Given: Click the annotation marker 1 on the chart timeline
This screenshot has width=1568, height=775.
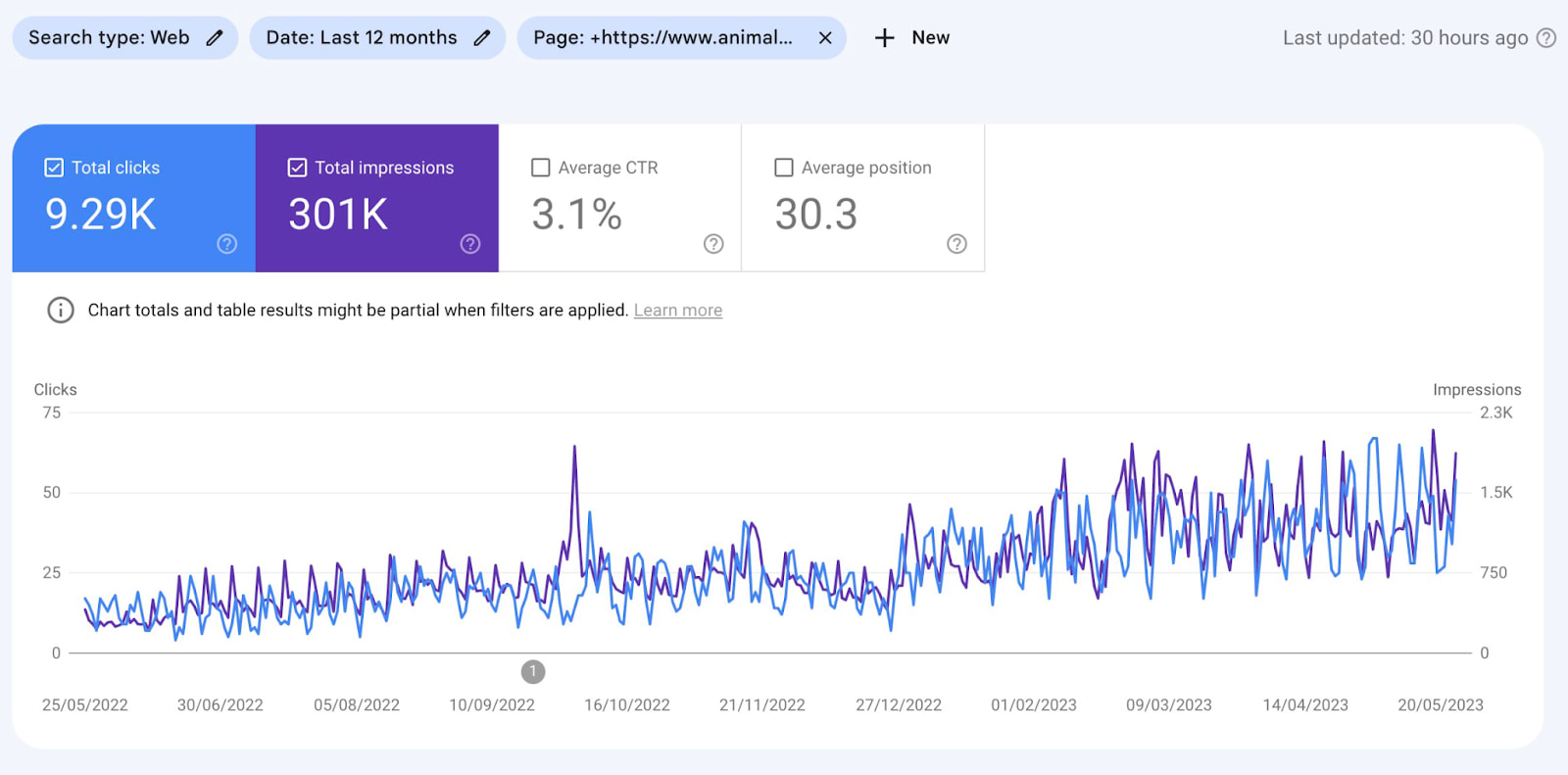Looking at the screenshot, I should pyautogui.click(x=532, y=672).
